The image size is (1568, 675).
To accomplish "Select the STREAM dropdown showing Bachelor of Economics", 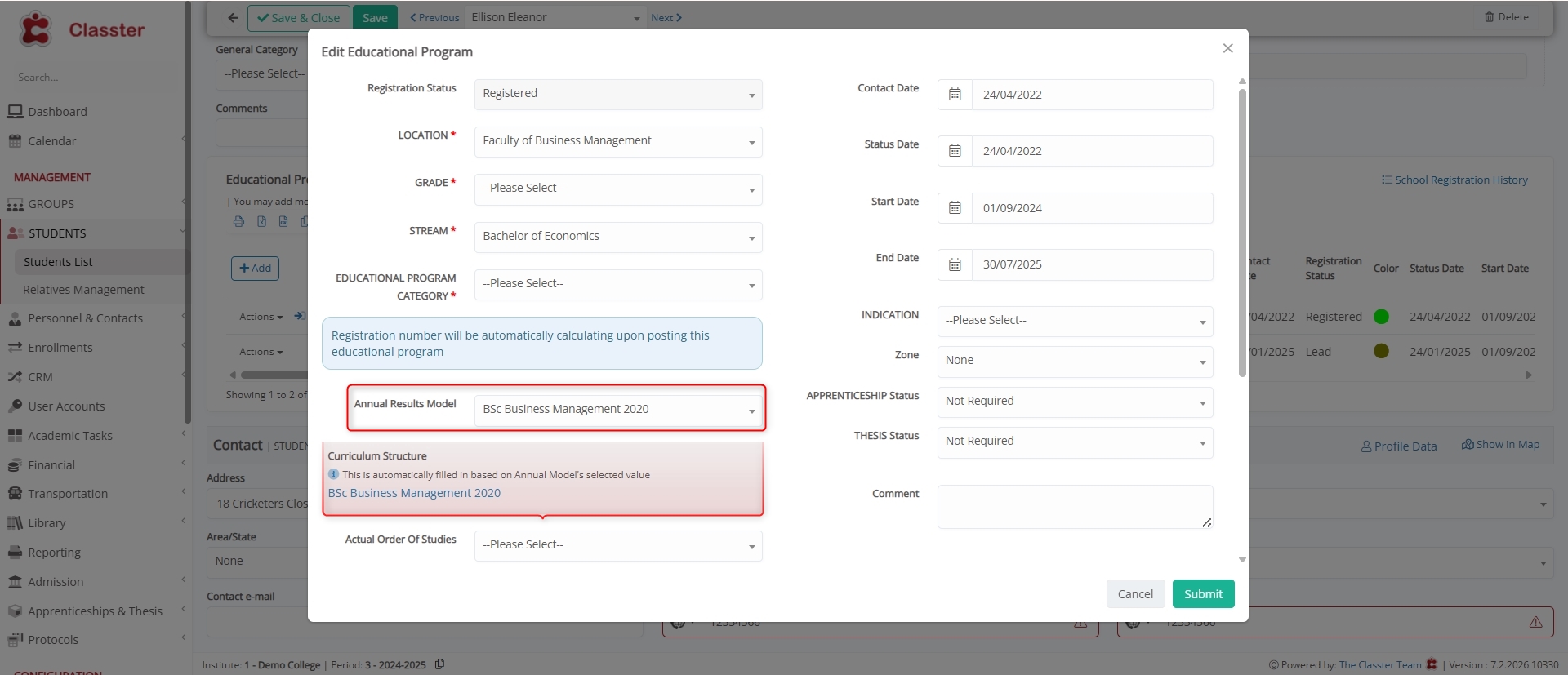I will 617,237.
